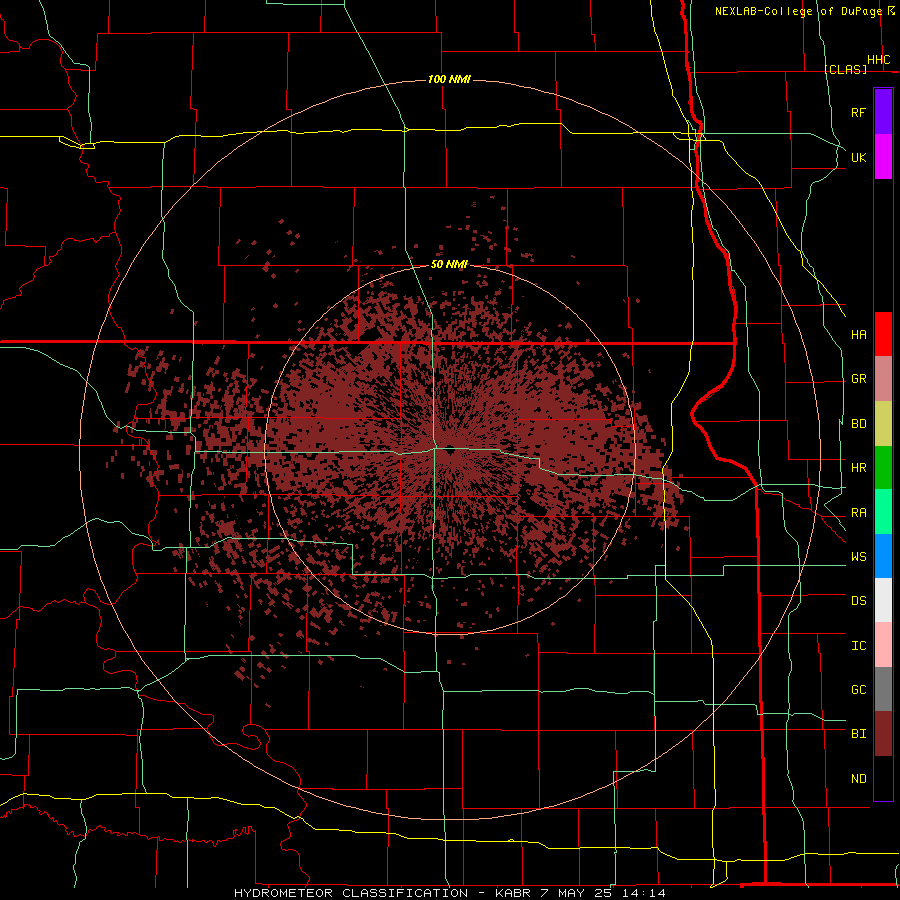
Task: Click the BI dark red legend swatch
Action: [883, 734]
